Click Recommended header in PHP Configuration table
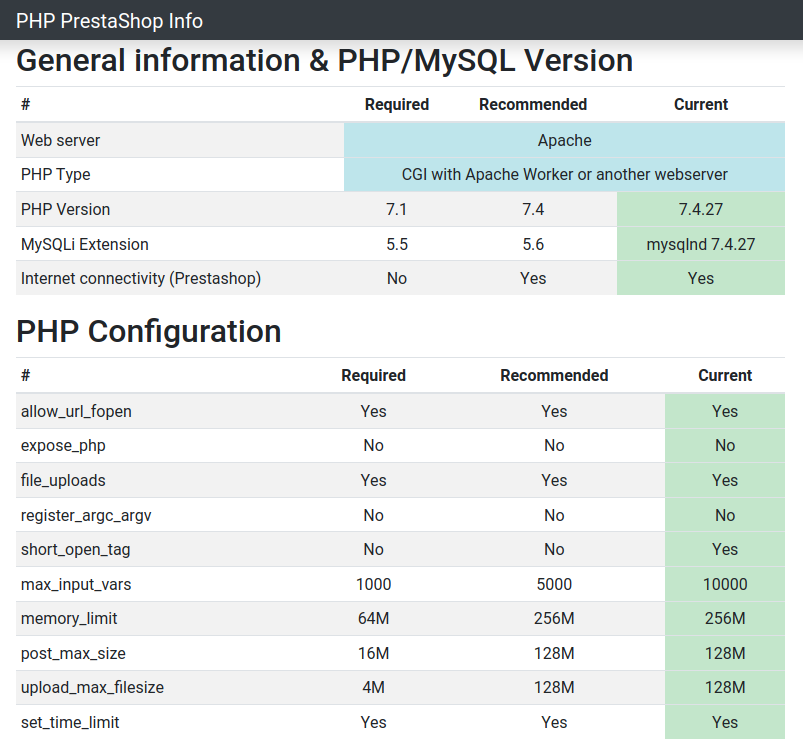Image resolution: width=803 pixels, height=755 pixels. (x=554, y=375)
